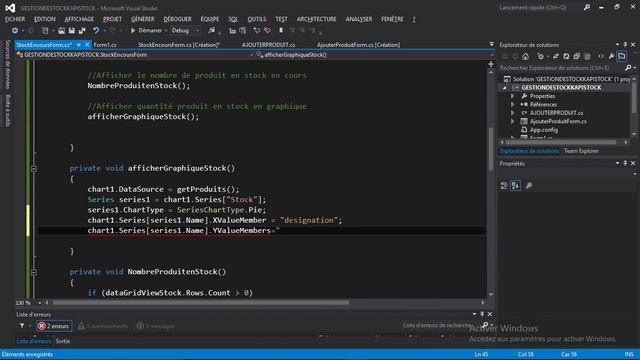The width and height of the screenshot is (640, 360).
Task: Open the DÉBOGUER menu
Action: tap(177, 19)
